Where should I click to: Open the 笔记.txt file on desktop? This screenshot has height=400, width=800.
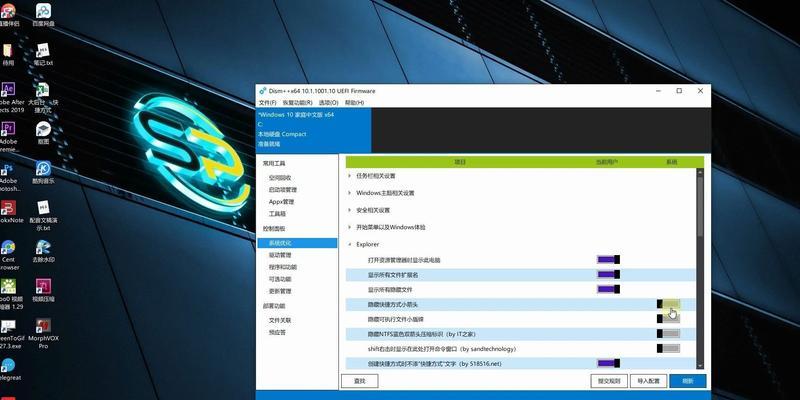(x=43, y=54)
